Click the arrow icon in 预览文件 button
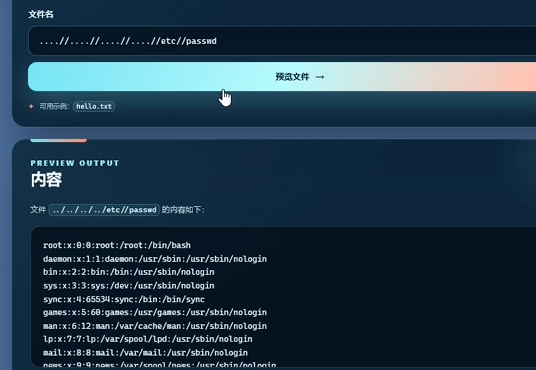This screenshot has width=536, height=370. [320, 77]
